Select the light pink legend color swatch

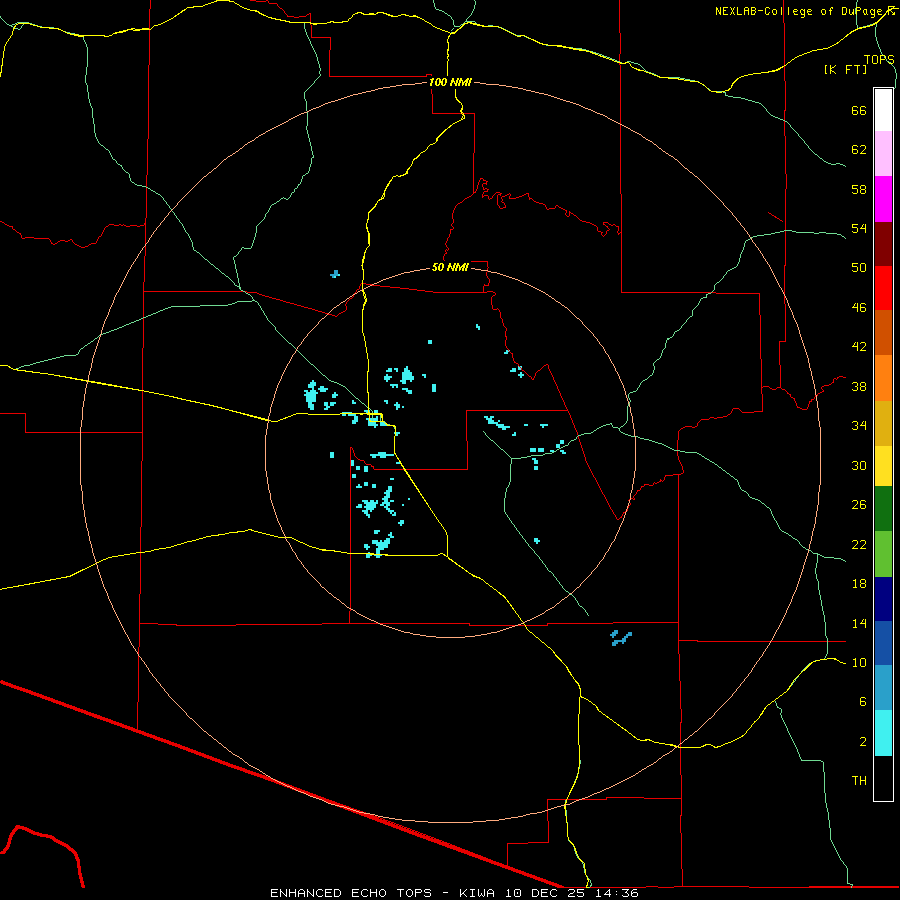[883, 154]
